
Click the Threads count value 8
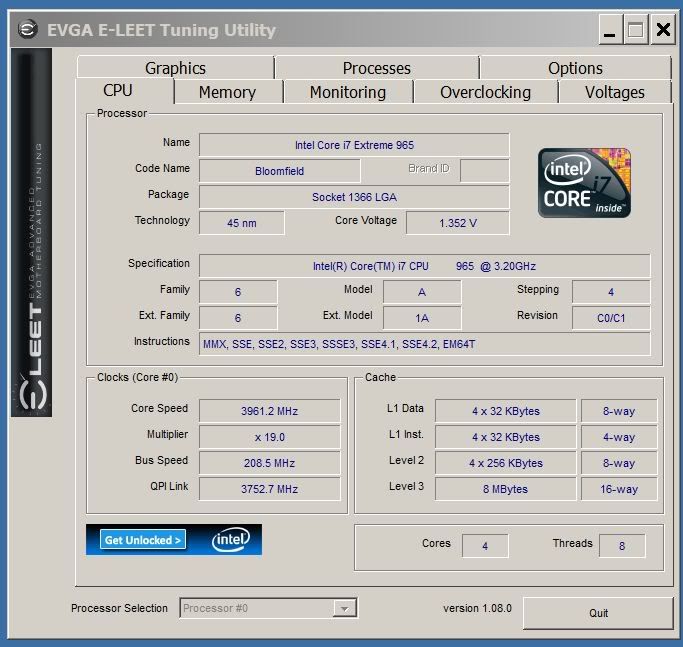point(622,546)
